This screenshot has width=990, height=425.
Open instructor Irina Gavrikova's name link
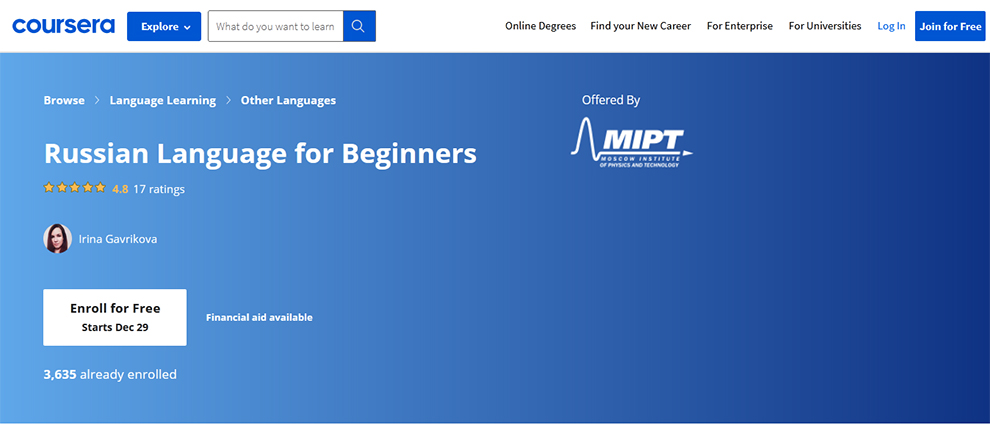[x=118, y=239]
